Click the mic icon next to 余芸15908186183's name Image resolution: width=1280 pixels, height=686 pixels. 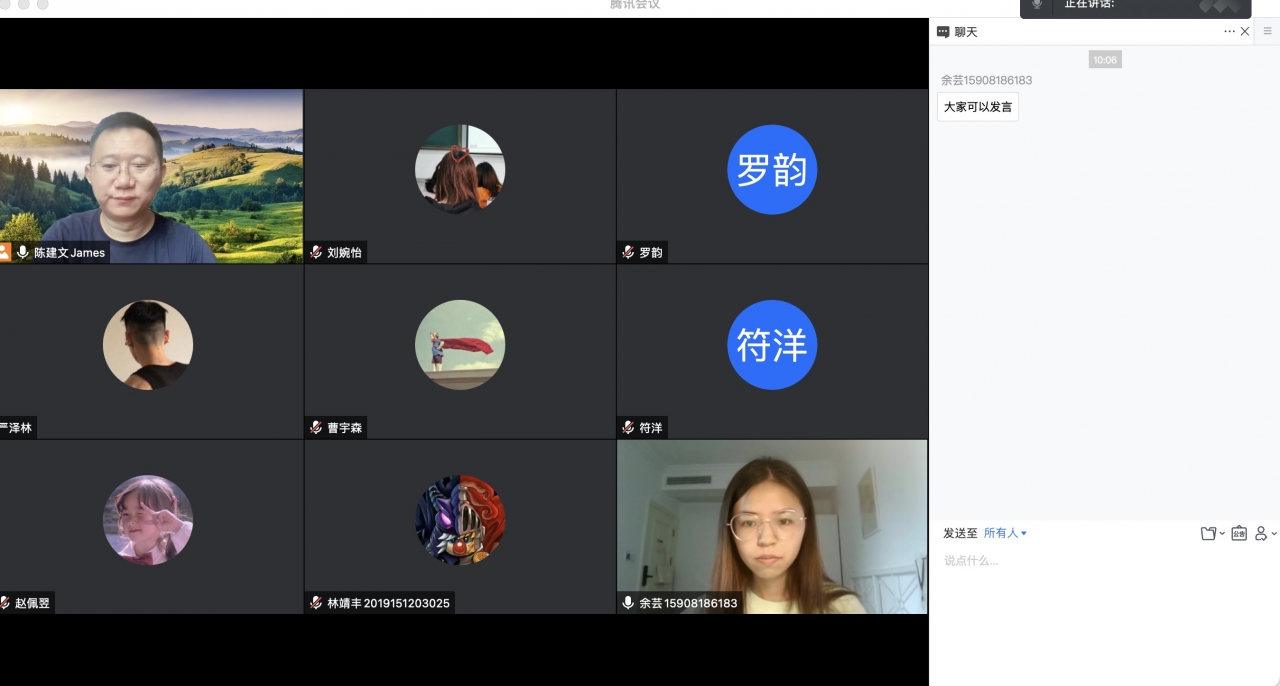(x=627, y=603)
